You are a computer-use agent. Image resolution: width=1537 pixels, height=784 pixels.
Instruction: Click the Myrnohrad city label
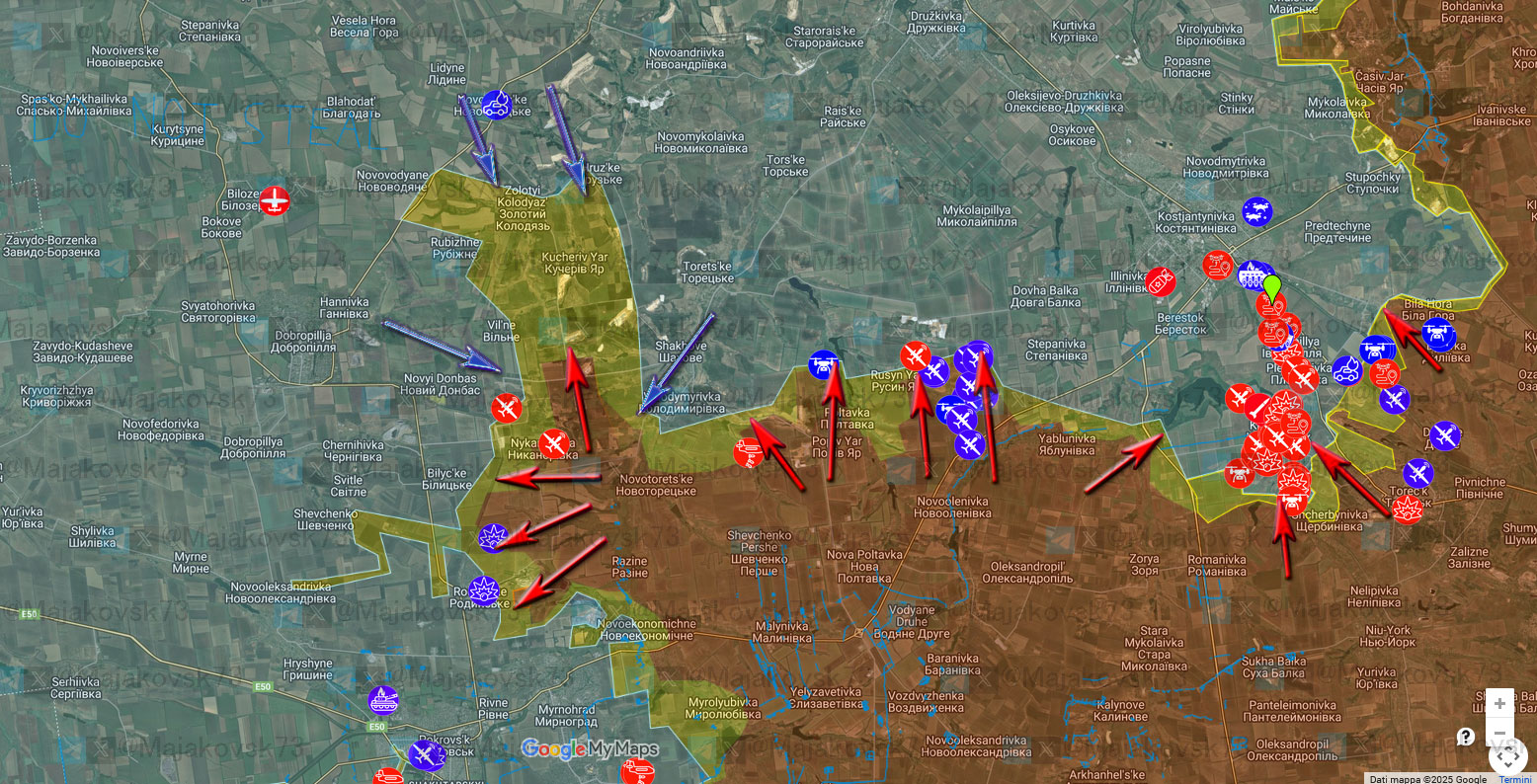click(566, 716)
